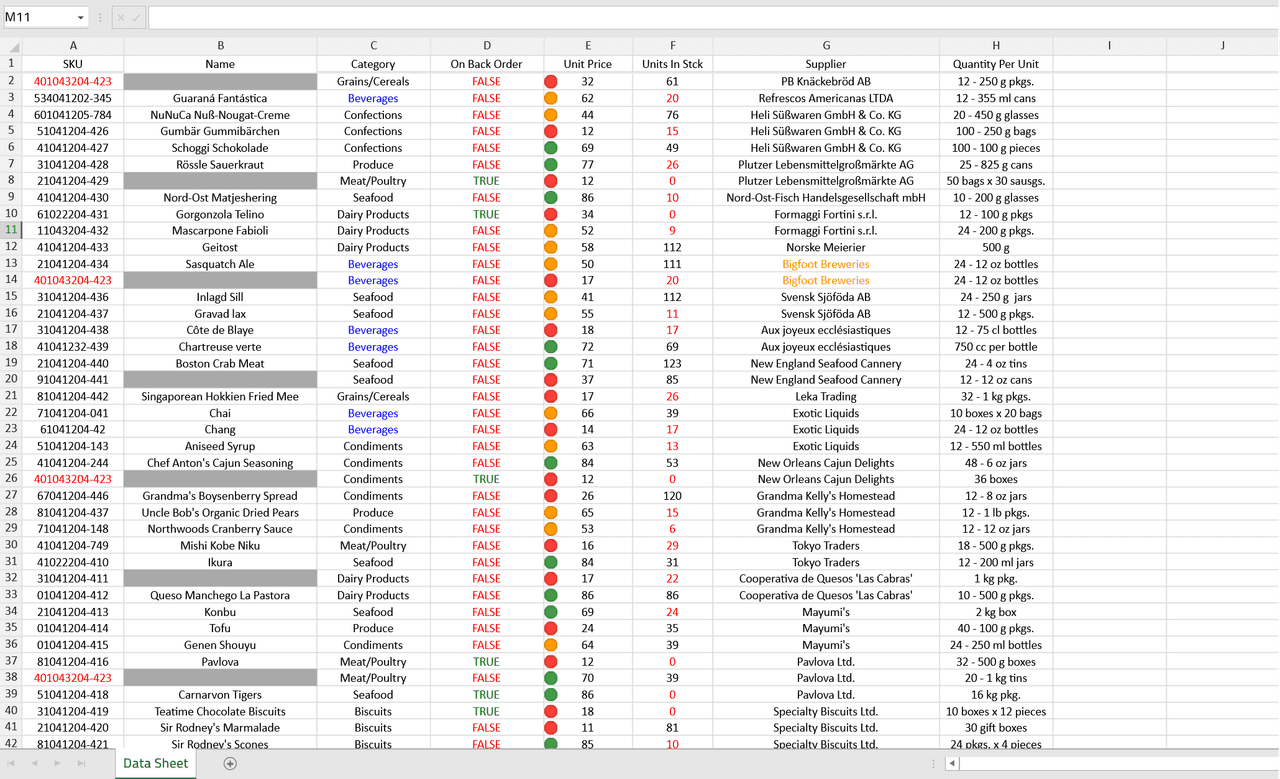Viewport: 1280px width, 779px height.
Task: Add a new sheet with plus icon
Action: click(x=230, y=763)
